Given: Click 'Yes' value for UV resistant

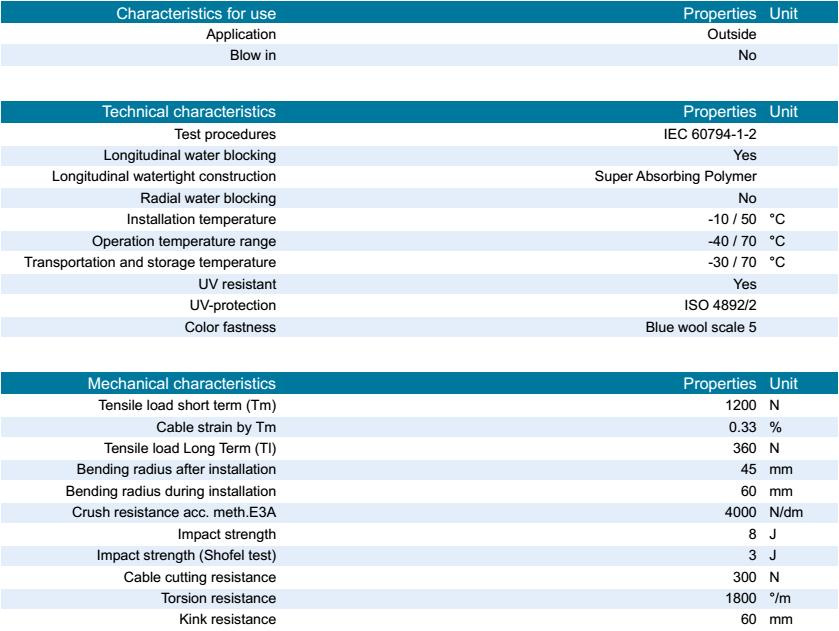Looking at the screenshot, I should (x=744, y=284).
